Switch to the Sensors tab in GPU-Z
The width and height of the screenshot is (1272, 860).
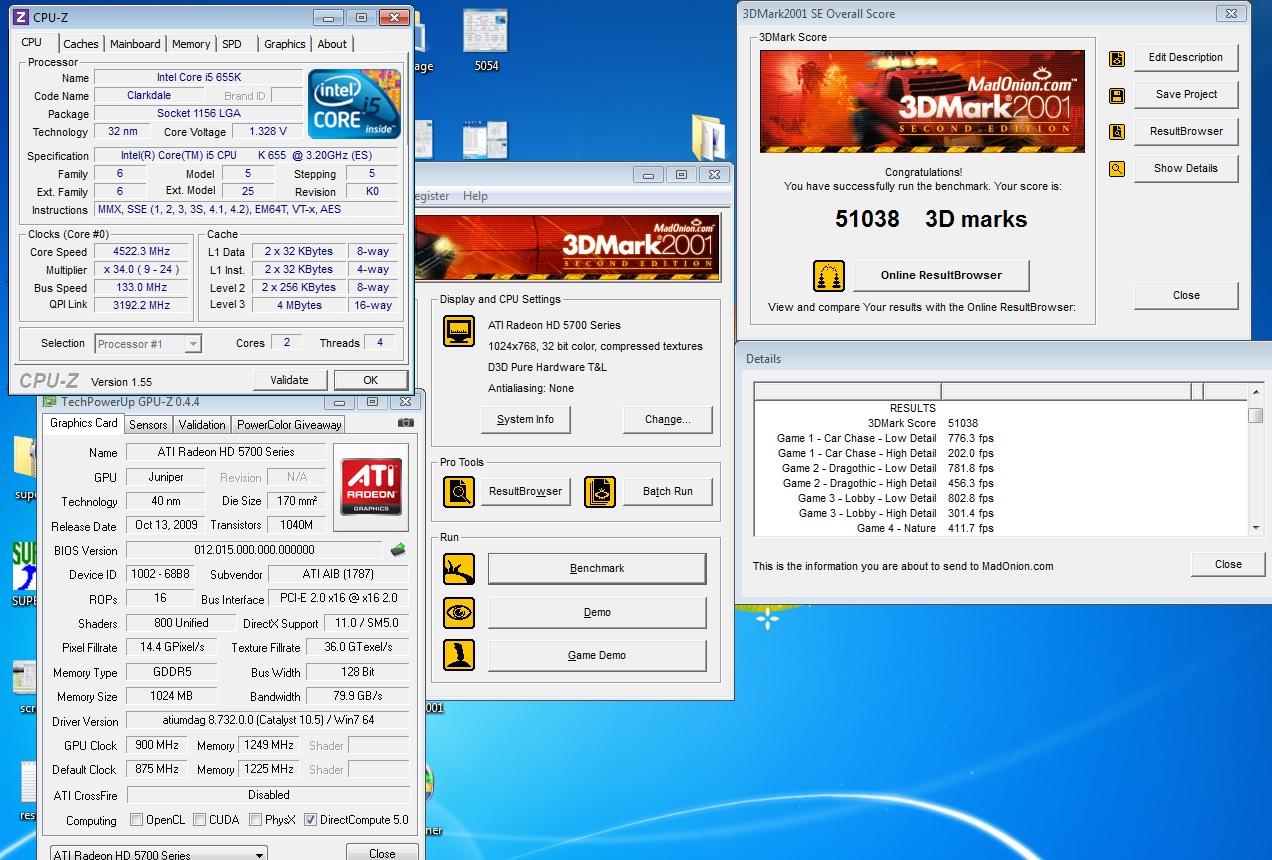pyautogui.click(x=148, y=425)
